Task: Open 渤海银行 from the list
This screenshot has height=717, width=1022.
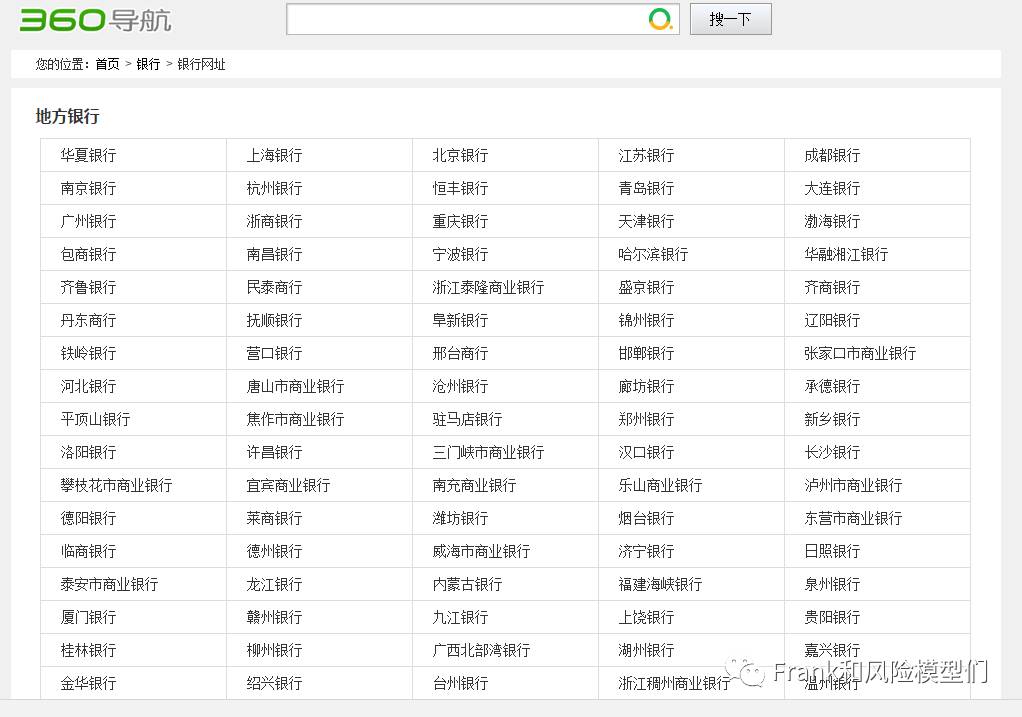Action: pyautogui.click(x=832, y=221)
